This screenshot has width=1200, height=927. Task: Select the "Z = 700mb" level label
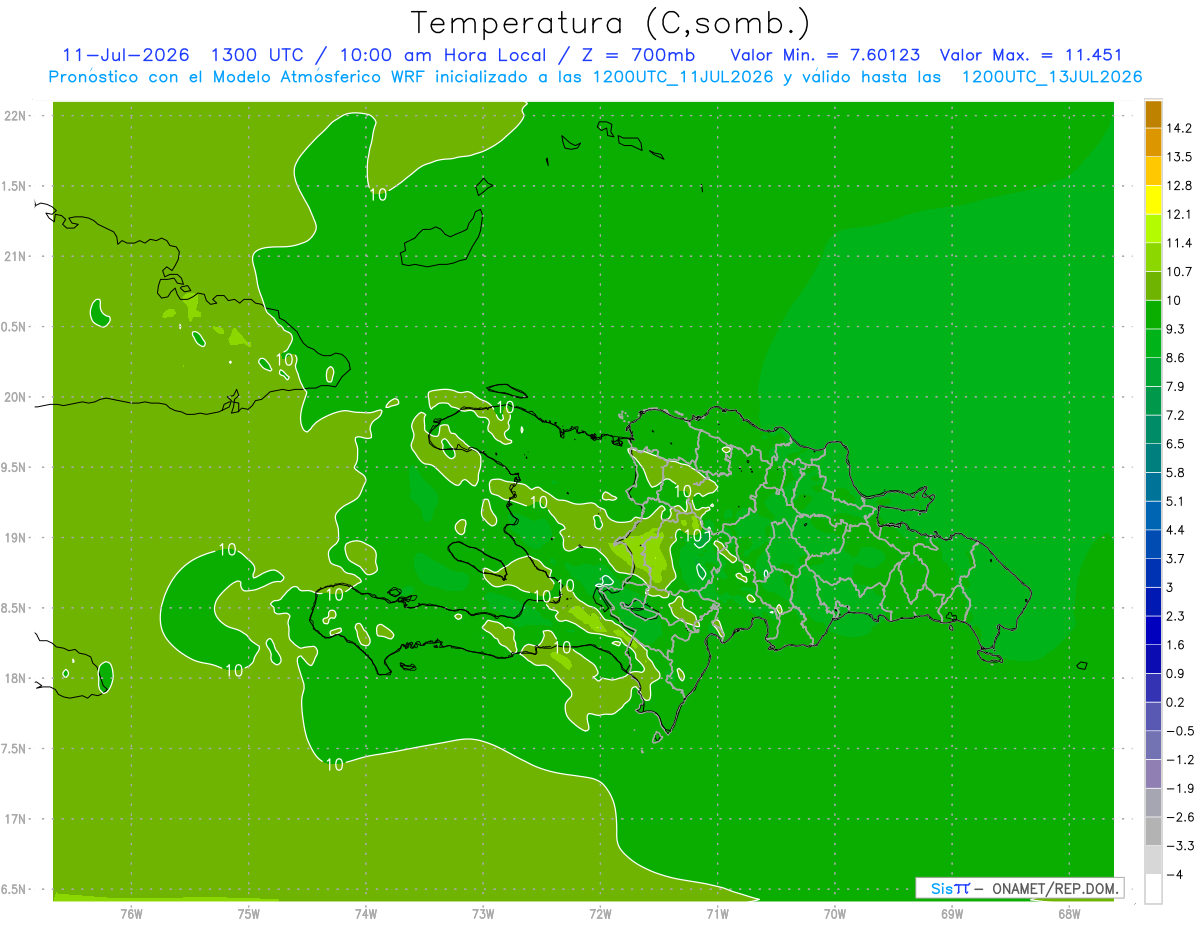click(x=637, y=55)
